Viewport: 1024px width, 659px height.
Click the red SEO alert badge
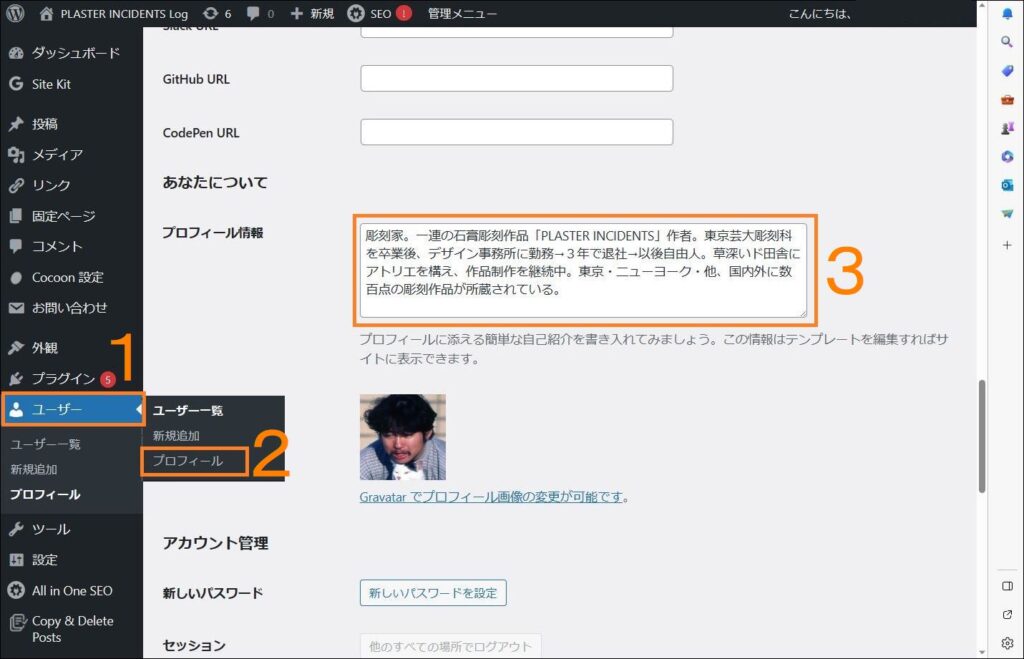tap(404, 13)
